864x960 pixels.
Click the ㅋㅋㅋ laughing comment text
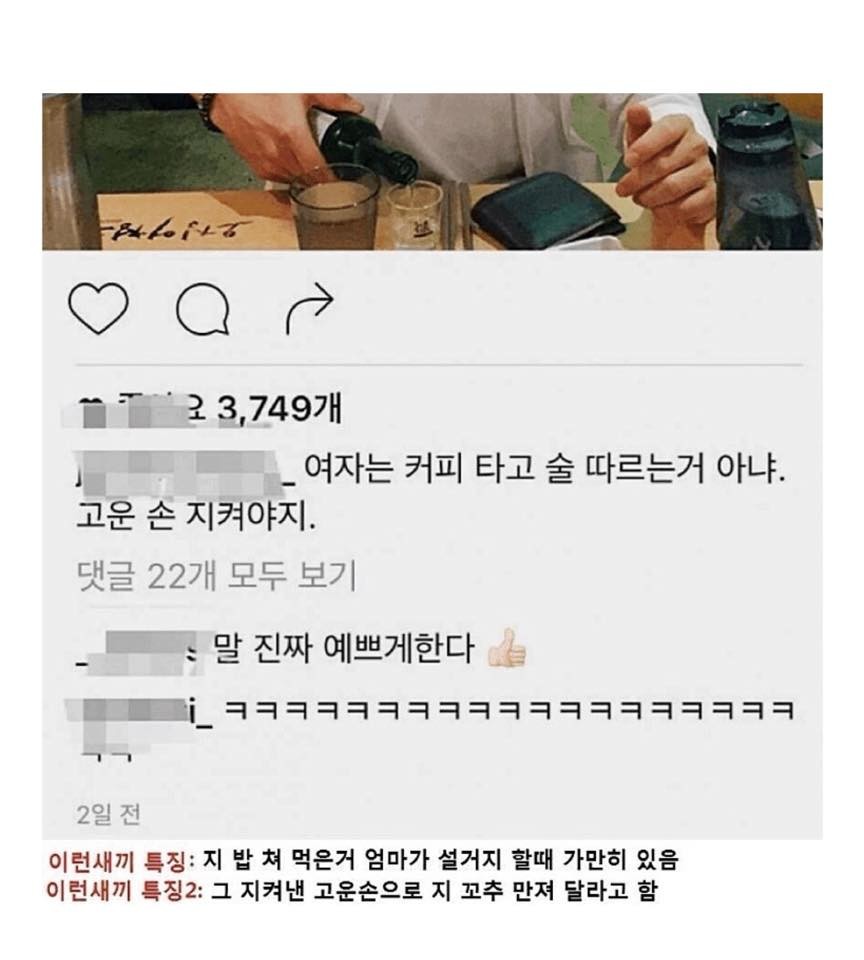pos(509,710)
